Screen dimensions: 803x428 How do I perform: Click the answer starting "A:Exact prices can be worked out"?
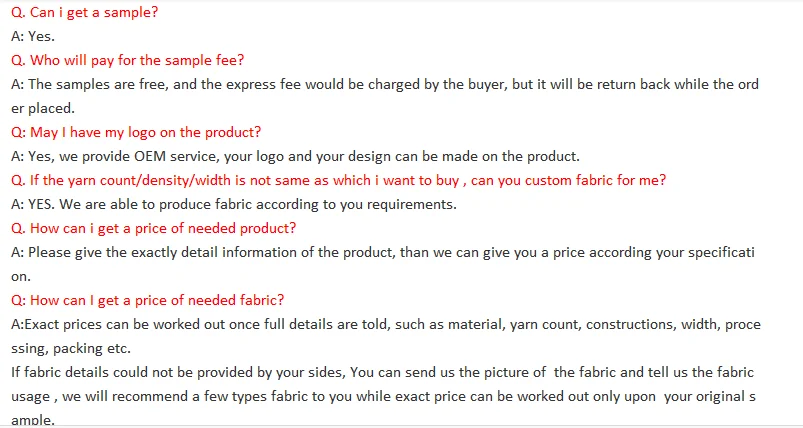(x=385, y=325)
